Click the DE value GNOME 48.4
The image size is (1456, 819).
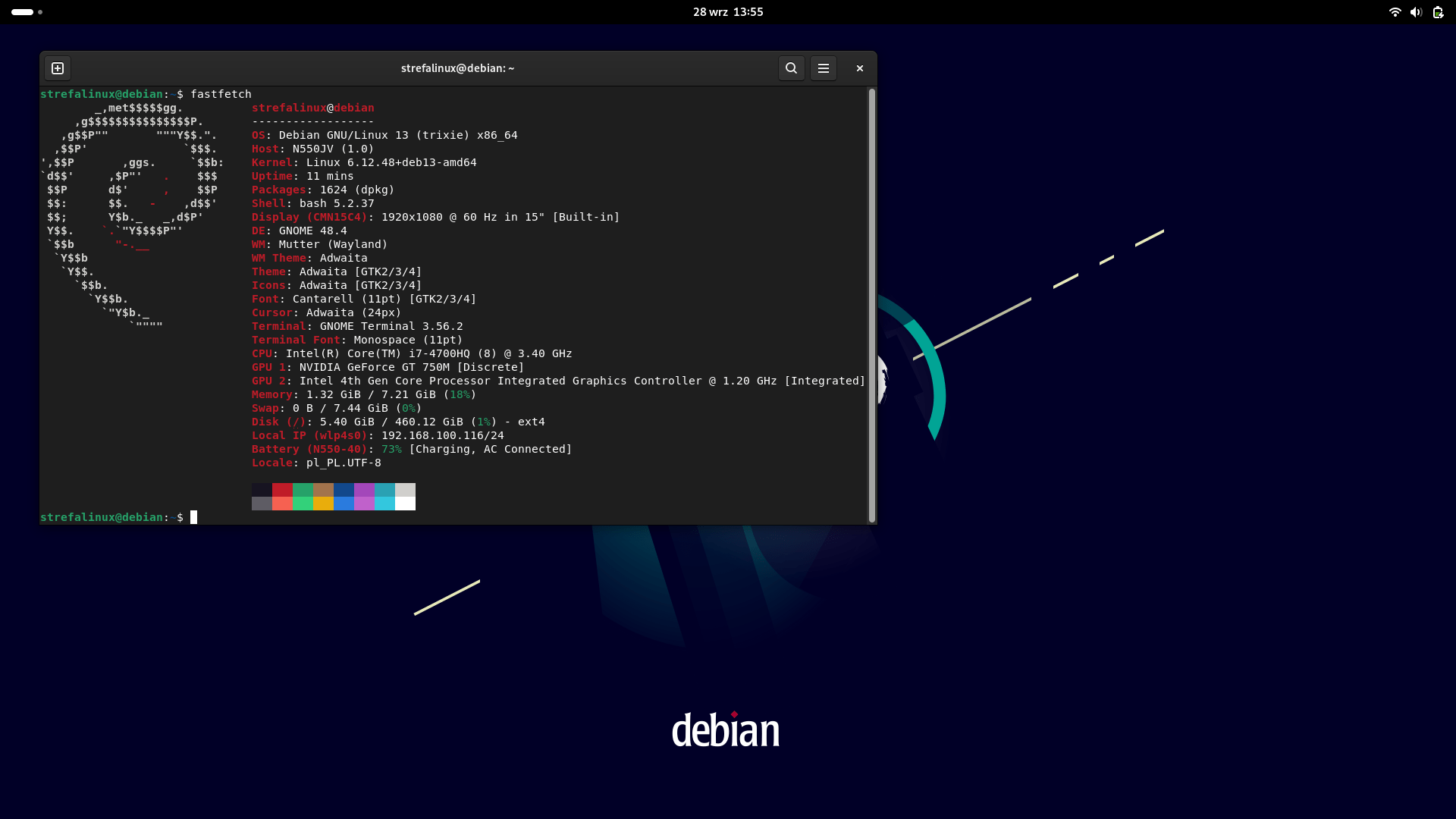point(313,231)
